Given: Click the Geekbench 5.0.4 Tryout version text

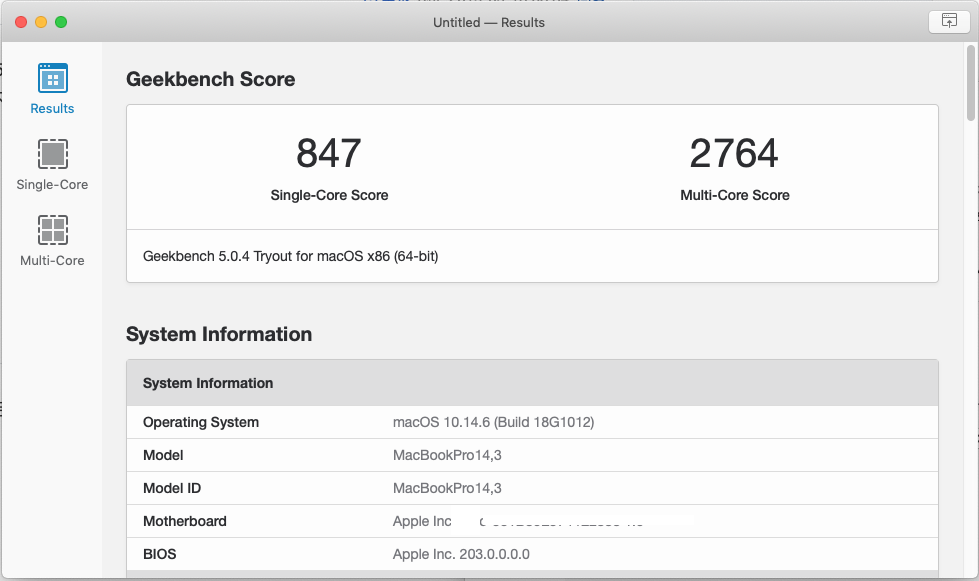Looking at the screenshot, I should coord(291,256).
